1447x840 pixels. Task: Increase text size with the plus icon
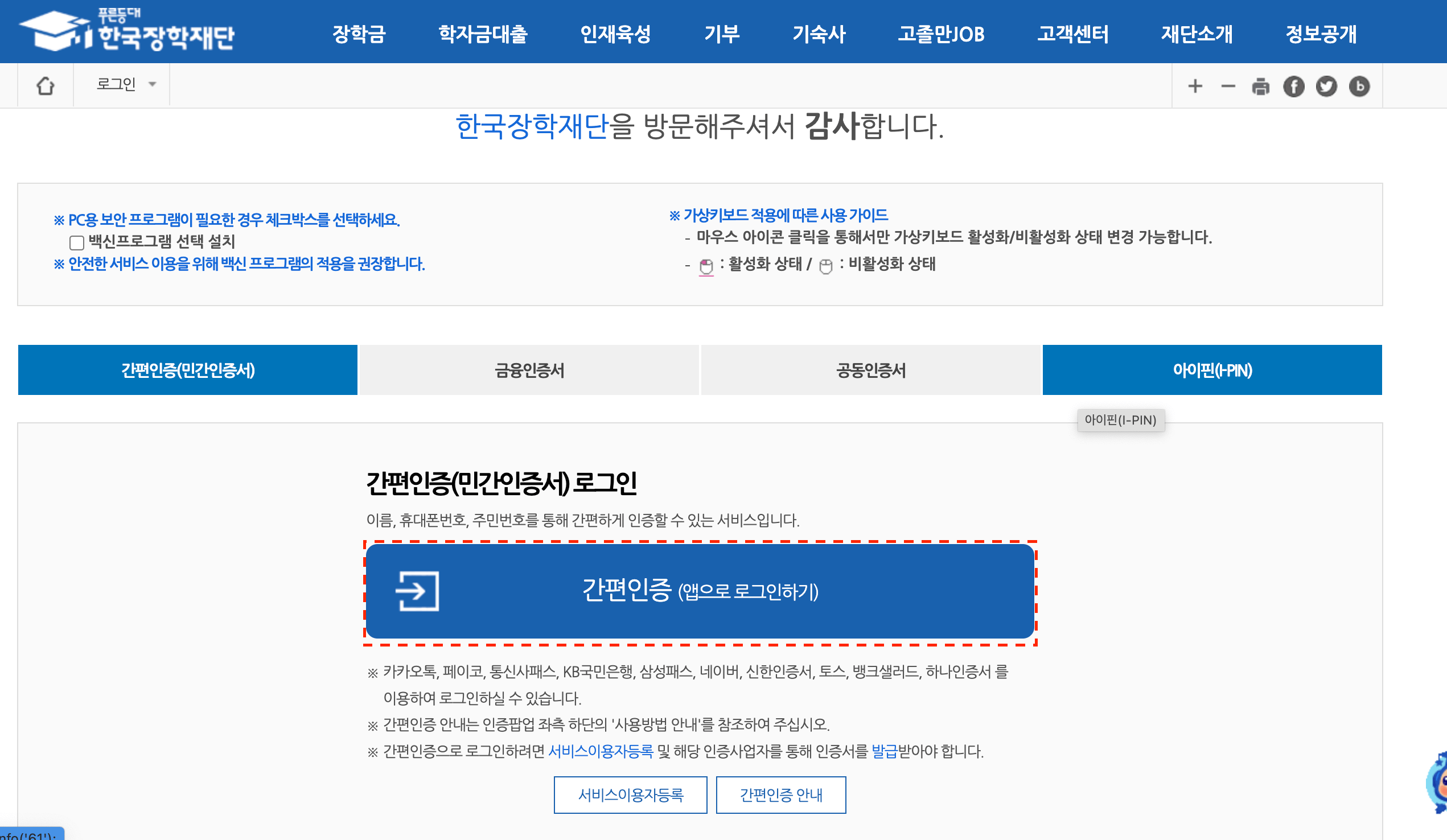(1195, 86)
